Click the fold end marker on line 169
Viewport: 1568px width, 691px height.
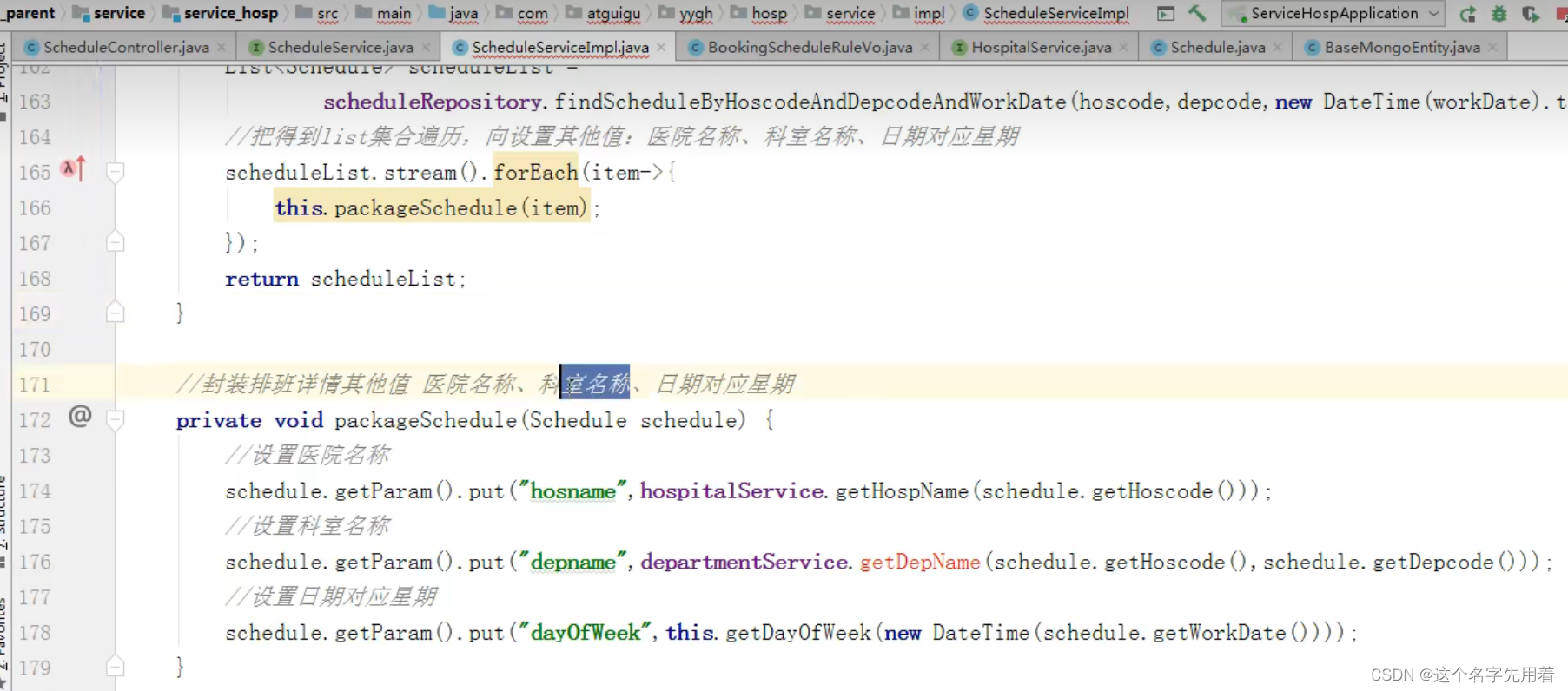[x=115, y=313]
